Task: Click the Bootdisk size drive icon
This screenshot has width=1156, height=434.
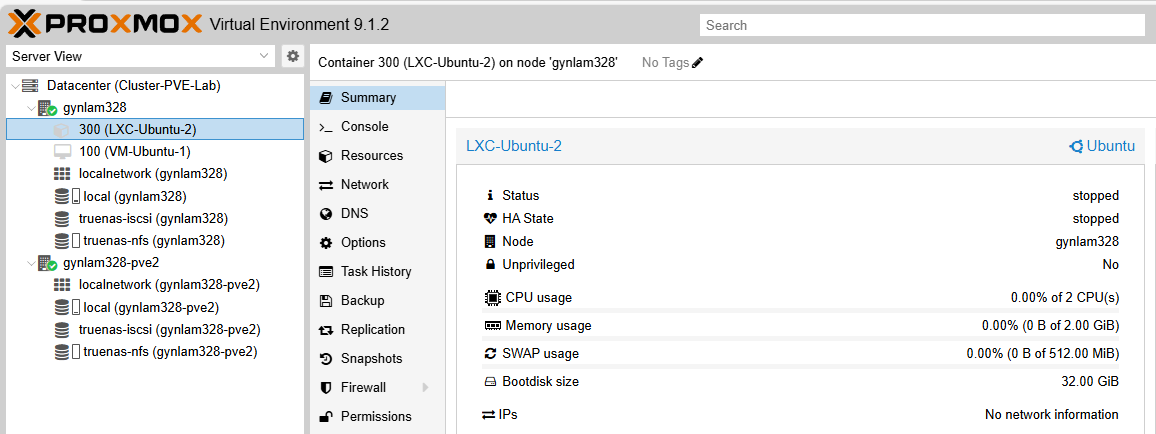Action: coord(490,382)
